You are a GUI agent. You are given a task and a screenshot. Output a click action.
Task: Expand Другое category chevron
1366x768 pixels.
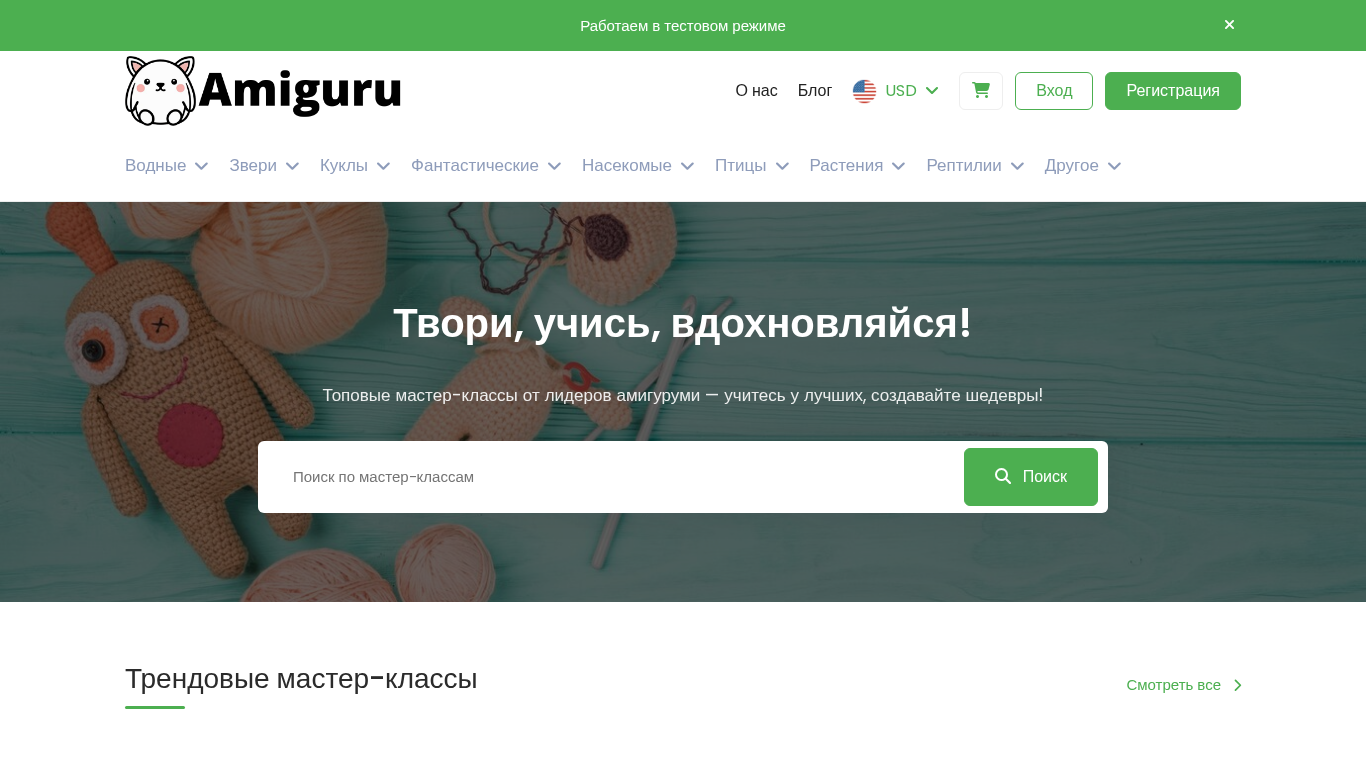[x=1114, y=166]
